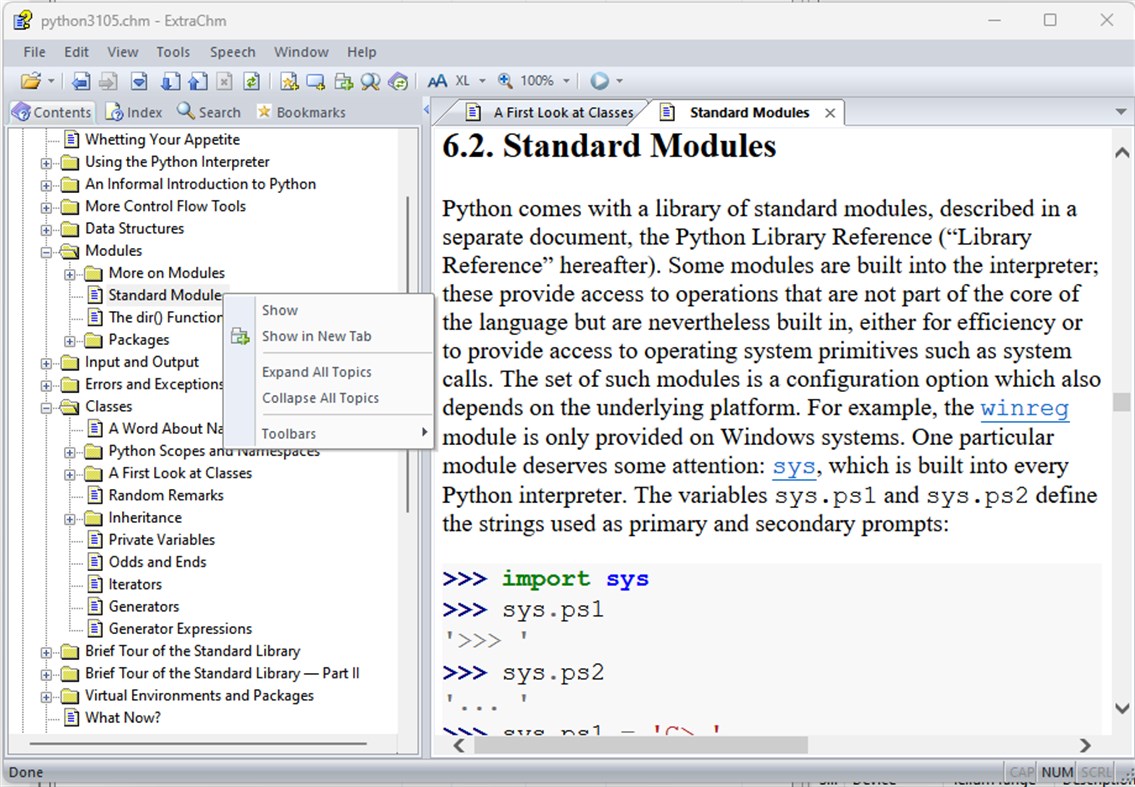1135x787 pixels.
Task: Click the greyed Forward arrow icon
Action: [x=109, y=81]
